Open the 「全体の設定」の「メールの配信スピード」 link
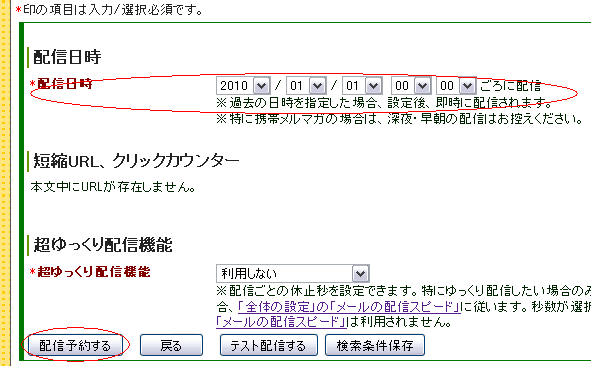591x366 pixels. (x=349, y=307)
